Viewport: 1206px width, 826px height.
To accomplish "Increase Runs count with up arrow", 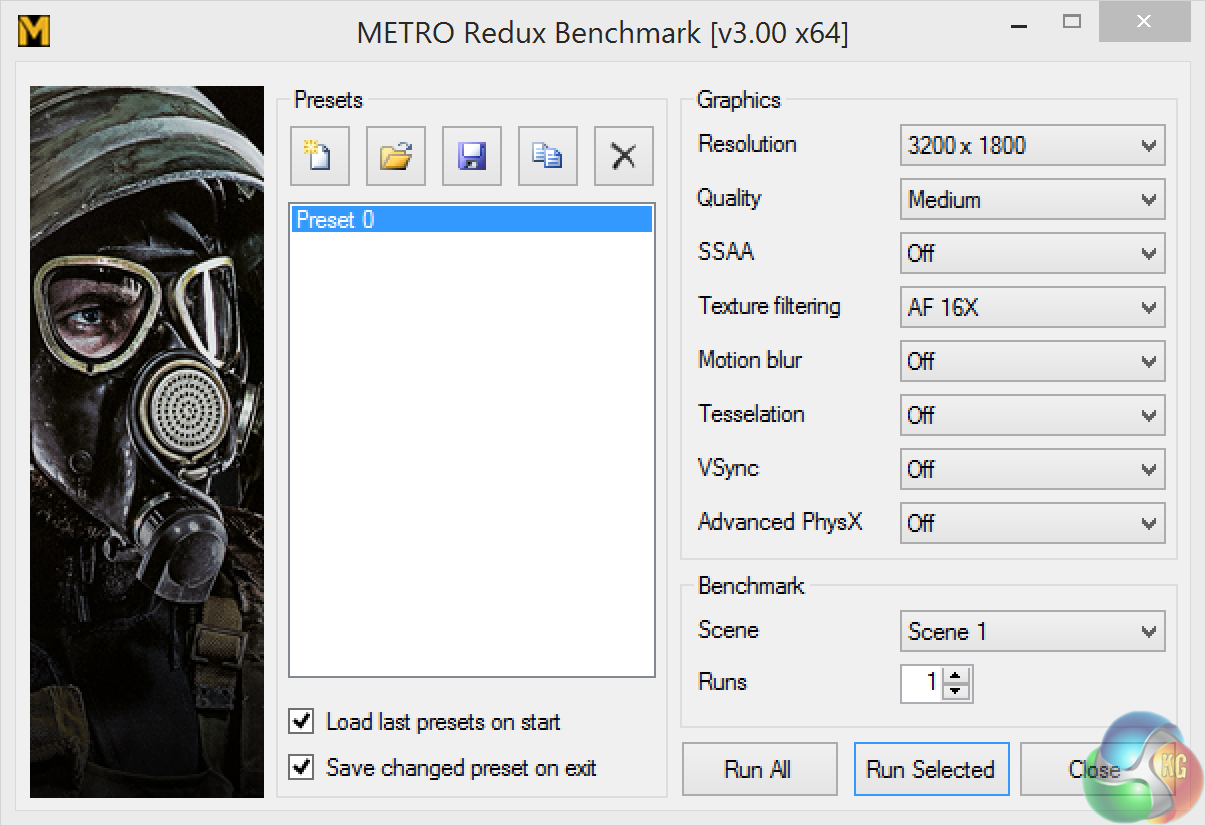I will (957, 675).
